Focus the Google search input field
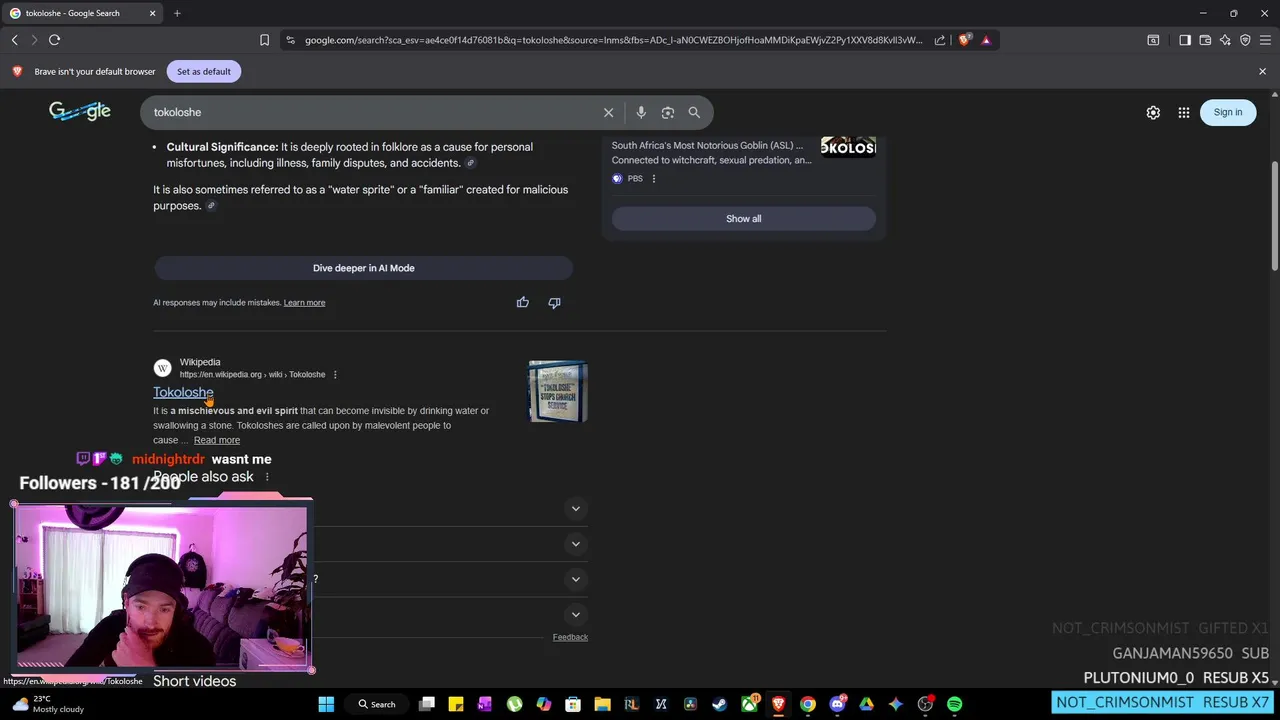 375,112
